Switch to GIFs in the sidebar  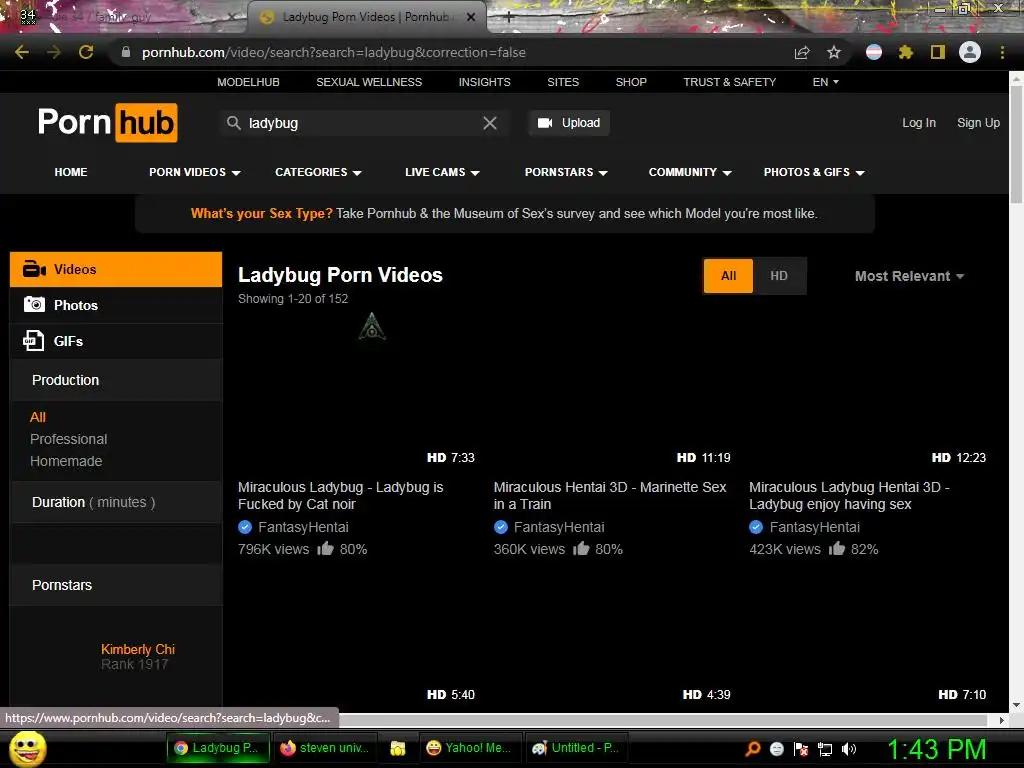coord(116,341)
